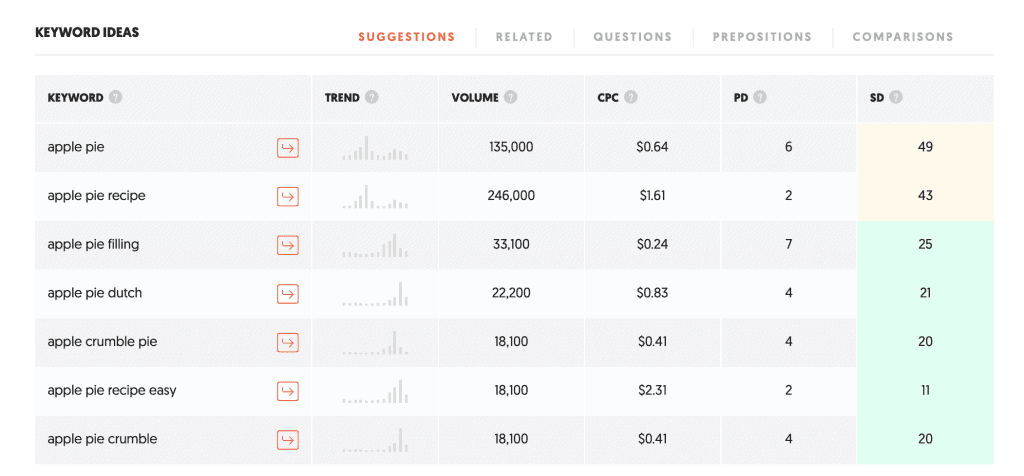Sort by the Volume column header
The height and width of the screenshot is (476, 1024).
click(475, 98)
